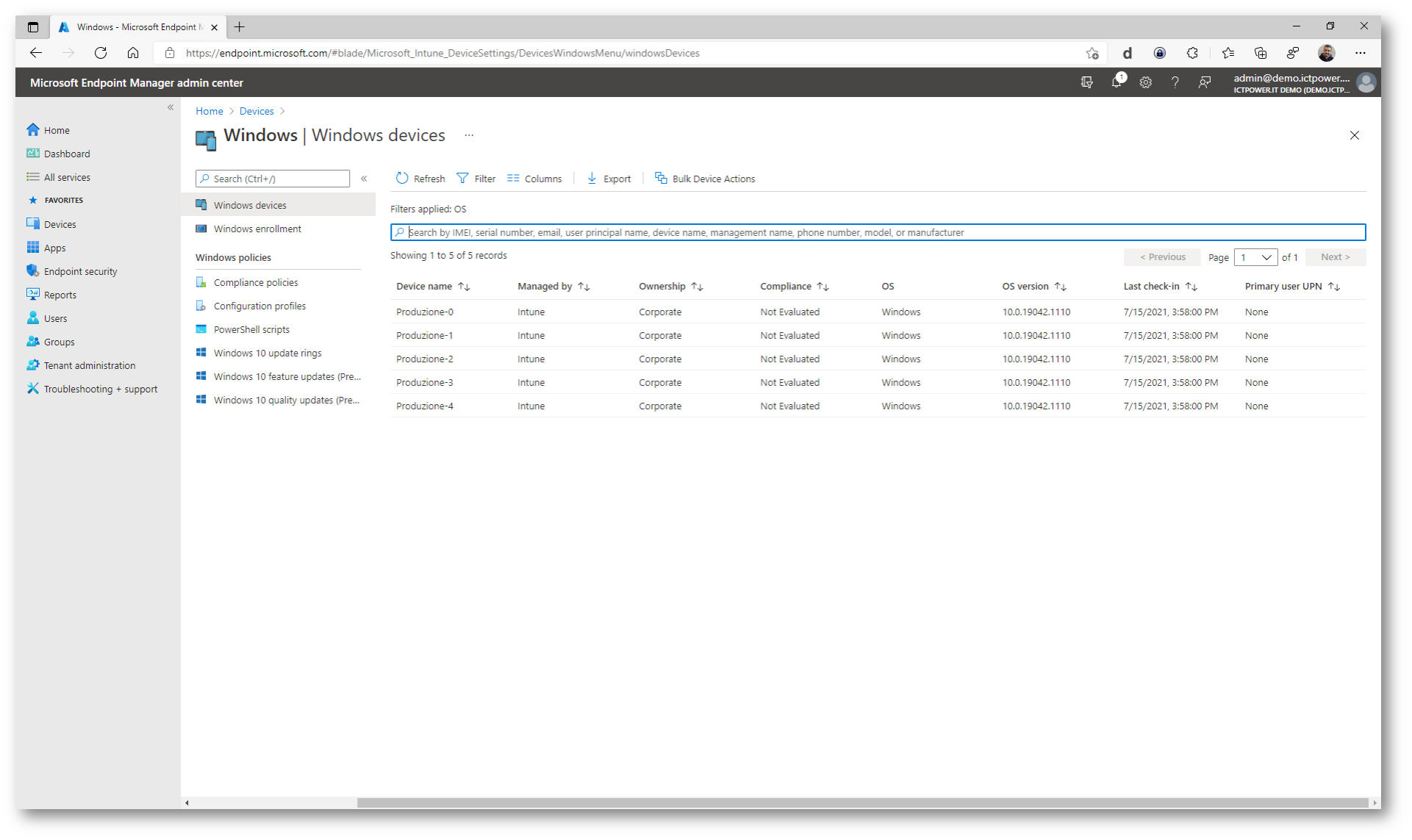
Task: Open Compliance policies menu item
Action: pos(256,282)
